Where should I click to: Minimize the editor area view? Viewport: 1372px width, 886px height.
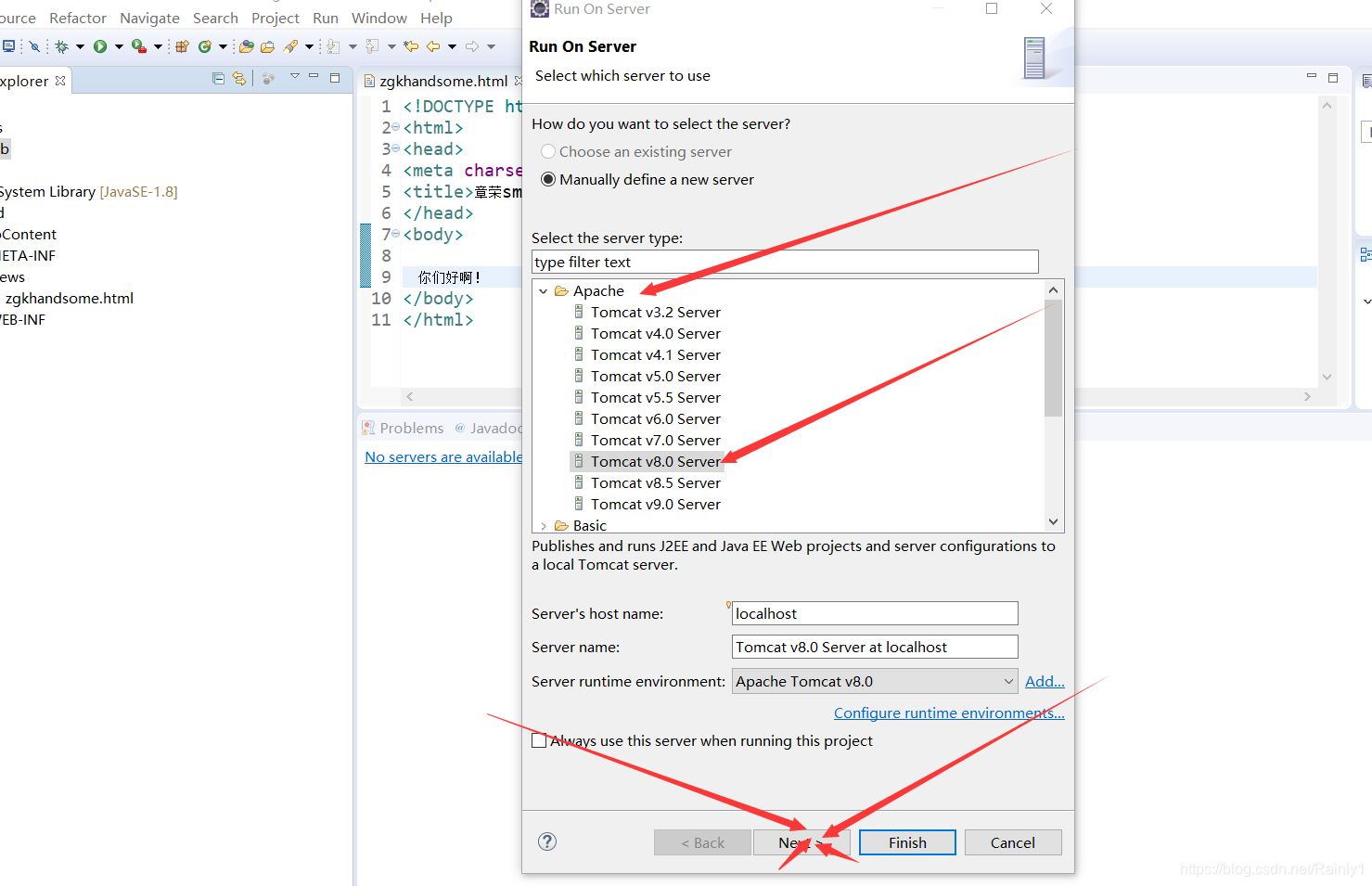(x=1312, y=75)
